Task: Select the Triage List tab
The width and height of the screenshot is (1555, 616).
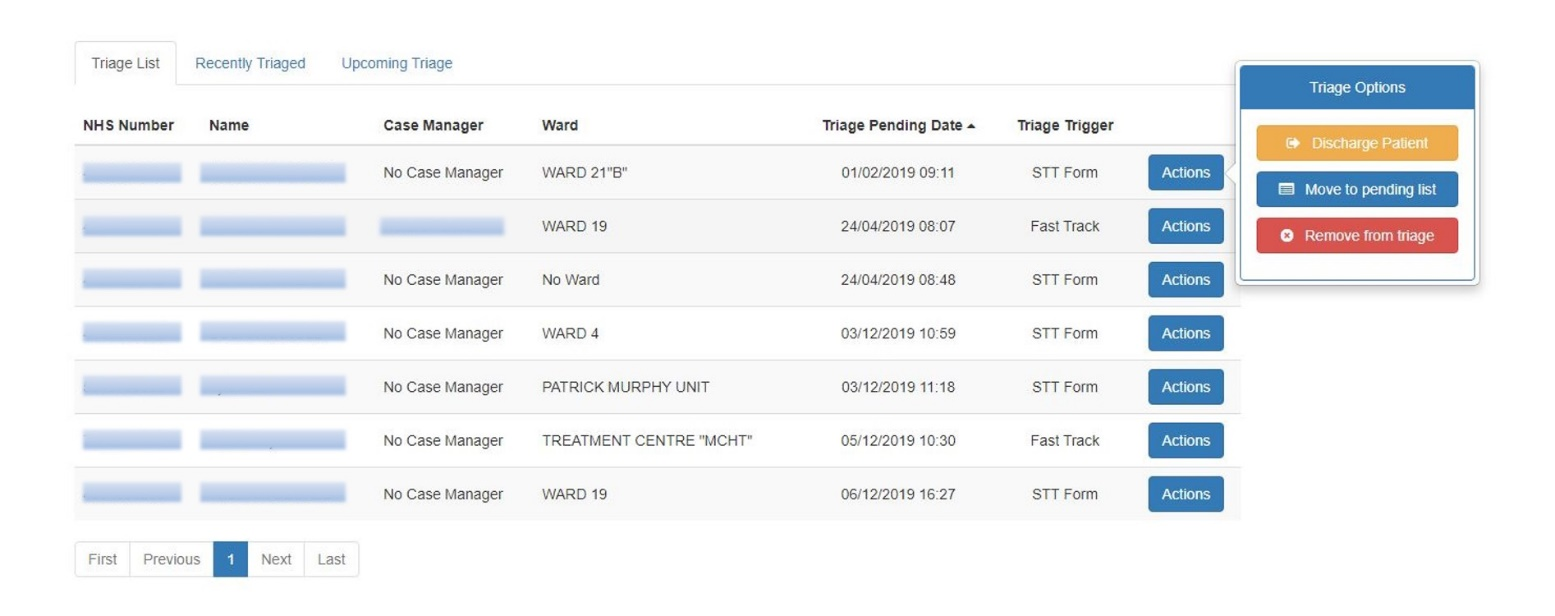Action: click(125, 63)
